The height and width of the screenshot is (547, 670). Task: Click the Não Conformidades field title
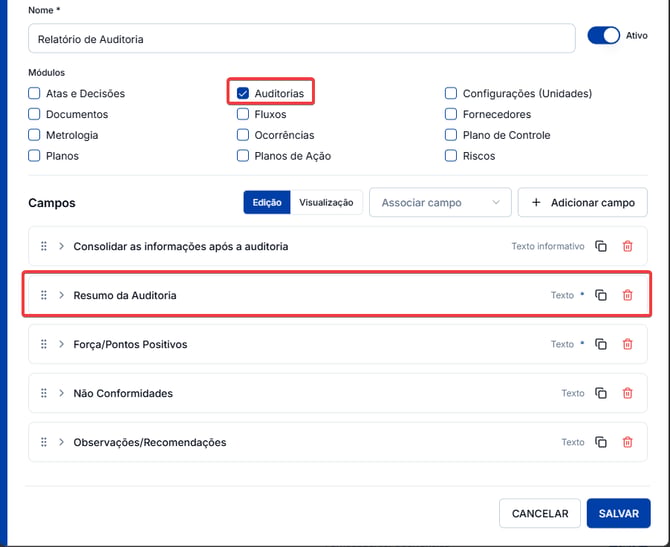click(x=123, y=393)
